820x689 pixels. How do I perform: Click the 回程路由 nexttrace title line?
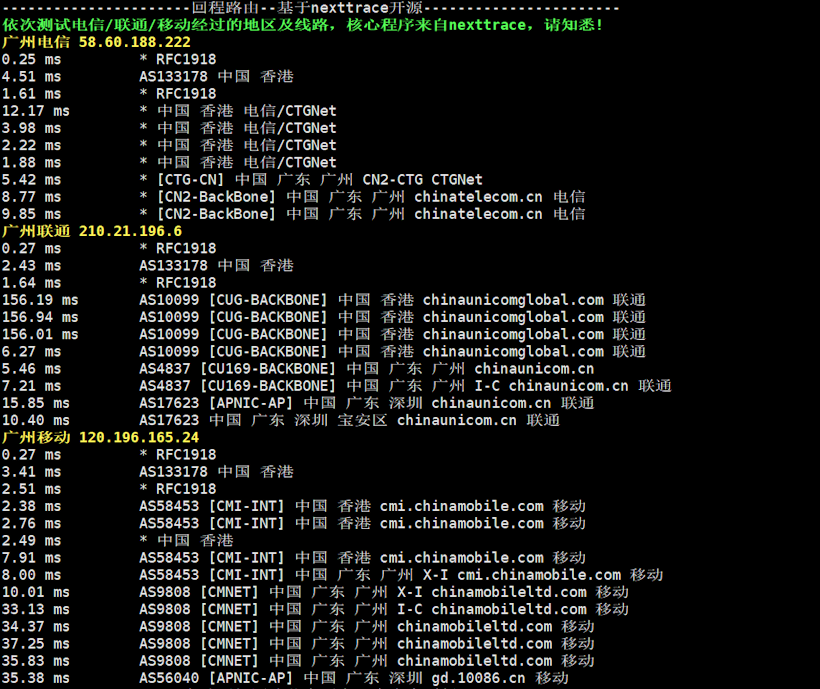click(x=311, y=8)
